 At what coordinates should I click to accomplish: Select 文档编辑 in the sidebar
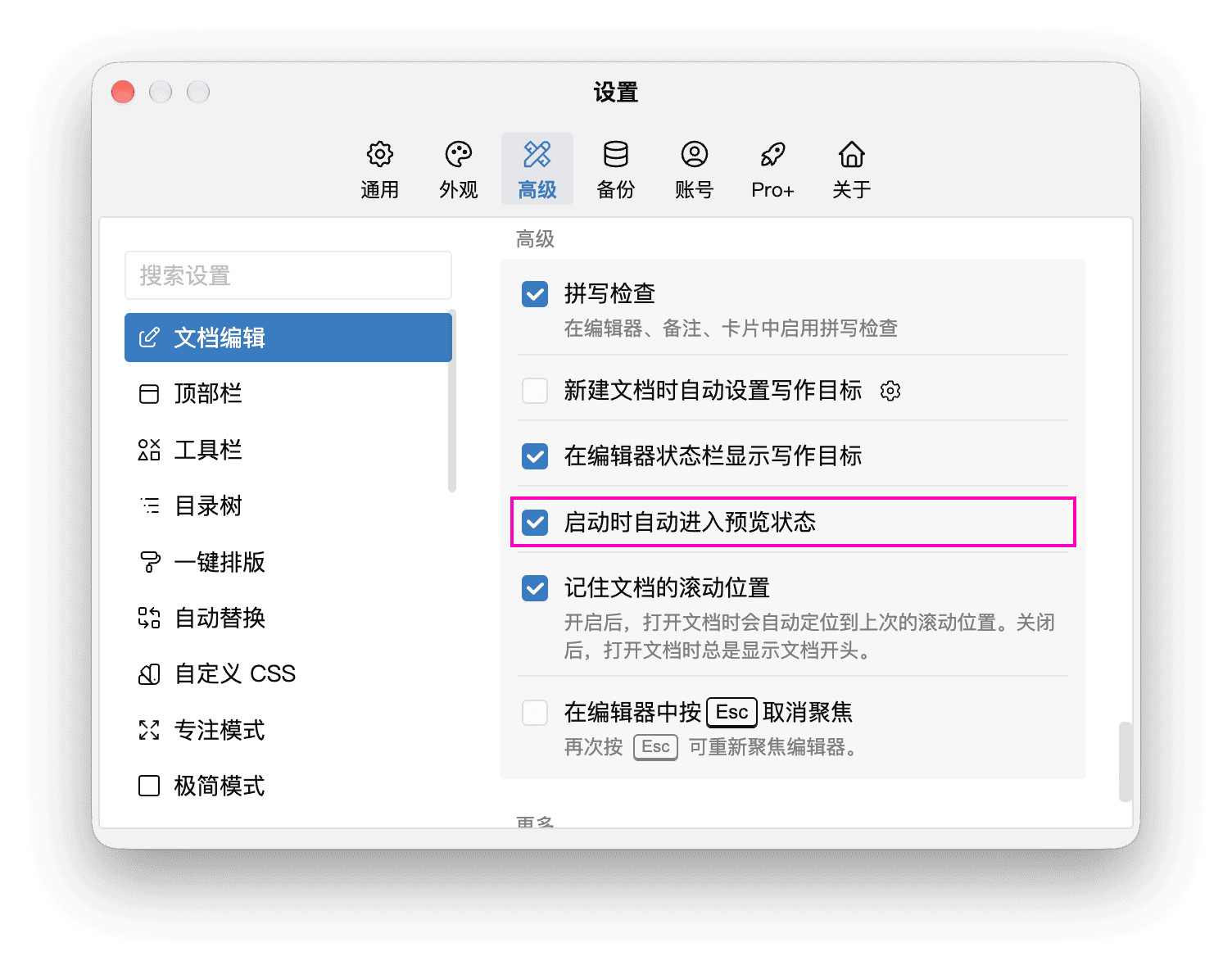pyautogui.click(x=288, y=338)
